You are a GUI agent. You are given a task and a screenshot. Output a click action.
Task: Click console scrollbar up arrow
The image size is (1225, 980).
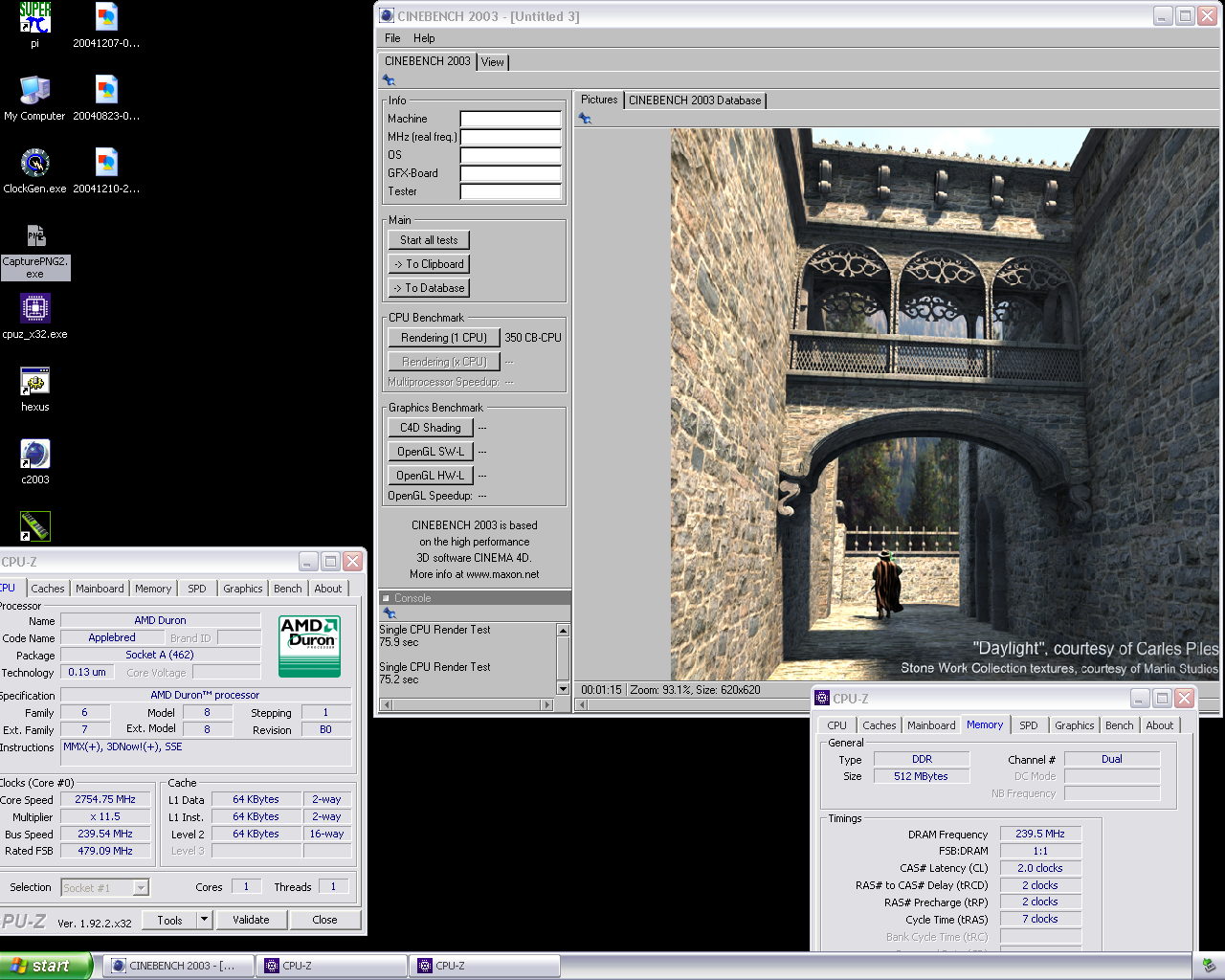click(x=563, y=630)
